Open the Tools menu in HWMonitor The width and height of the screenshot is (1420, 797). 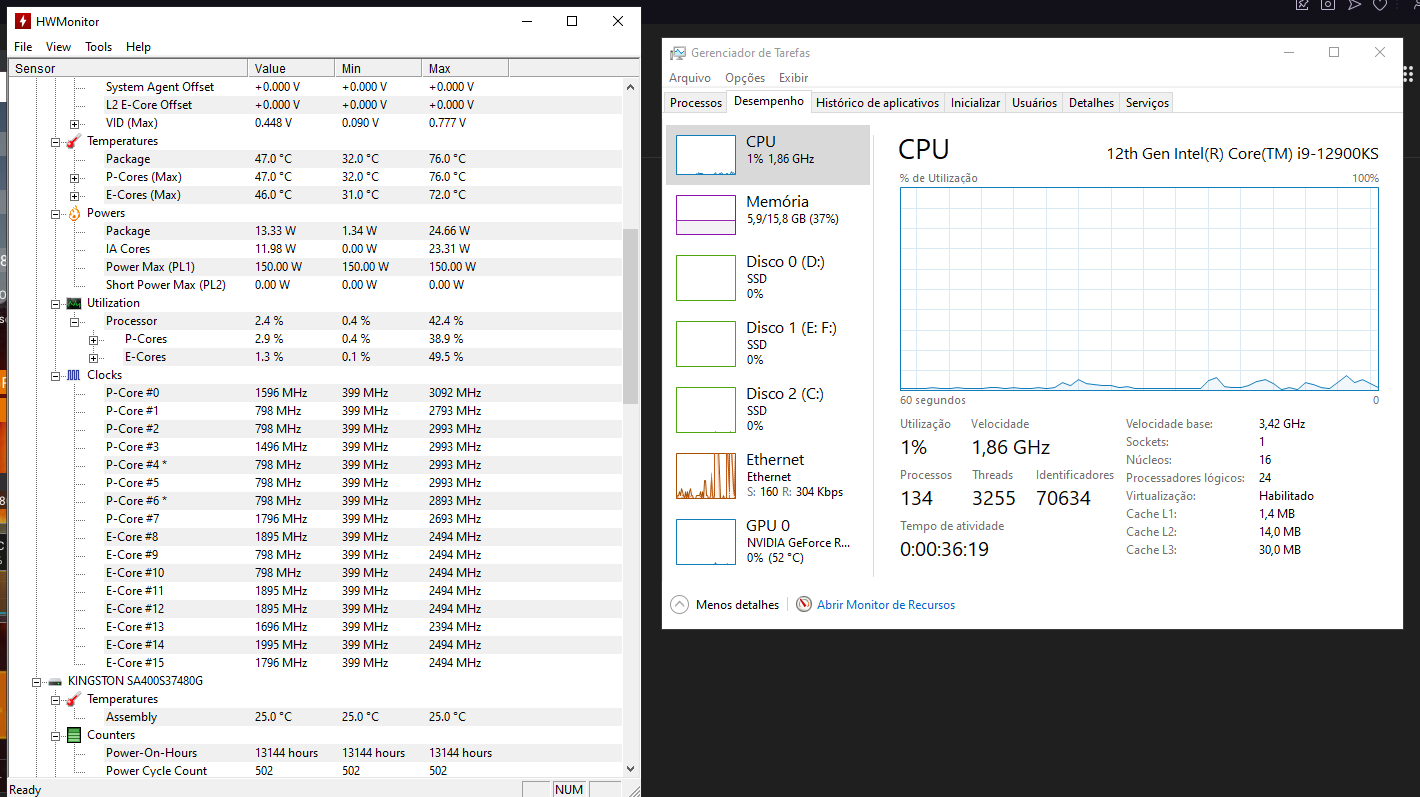(98, 47)
